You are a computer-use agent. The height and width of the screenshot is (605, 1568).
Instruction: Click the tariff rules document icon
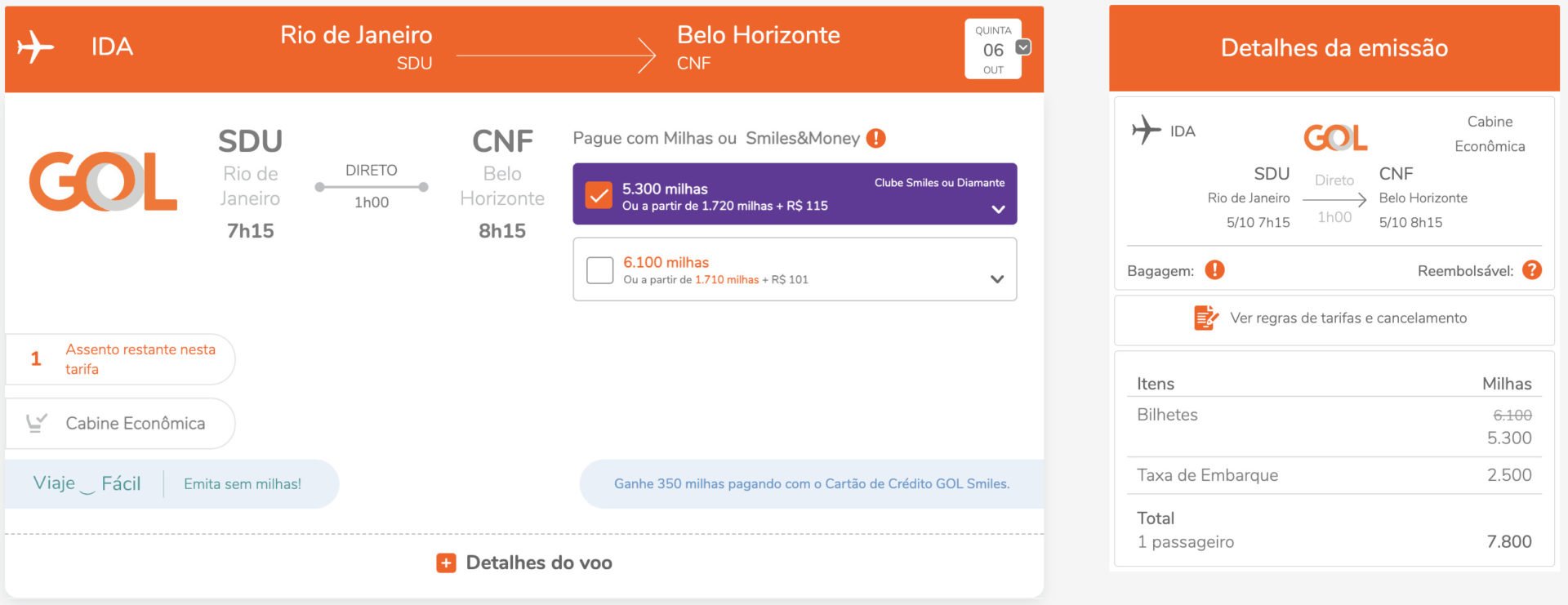pos(1205,318)
